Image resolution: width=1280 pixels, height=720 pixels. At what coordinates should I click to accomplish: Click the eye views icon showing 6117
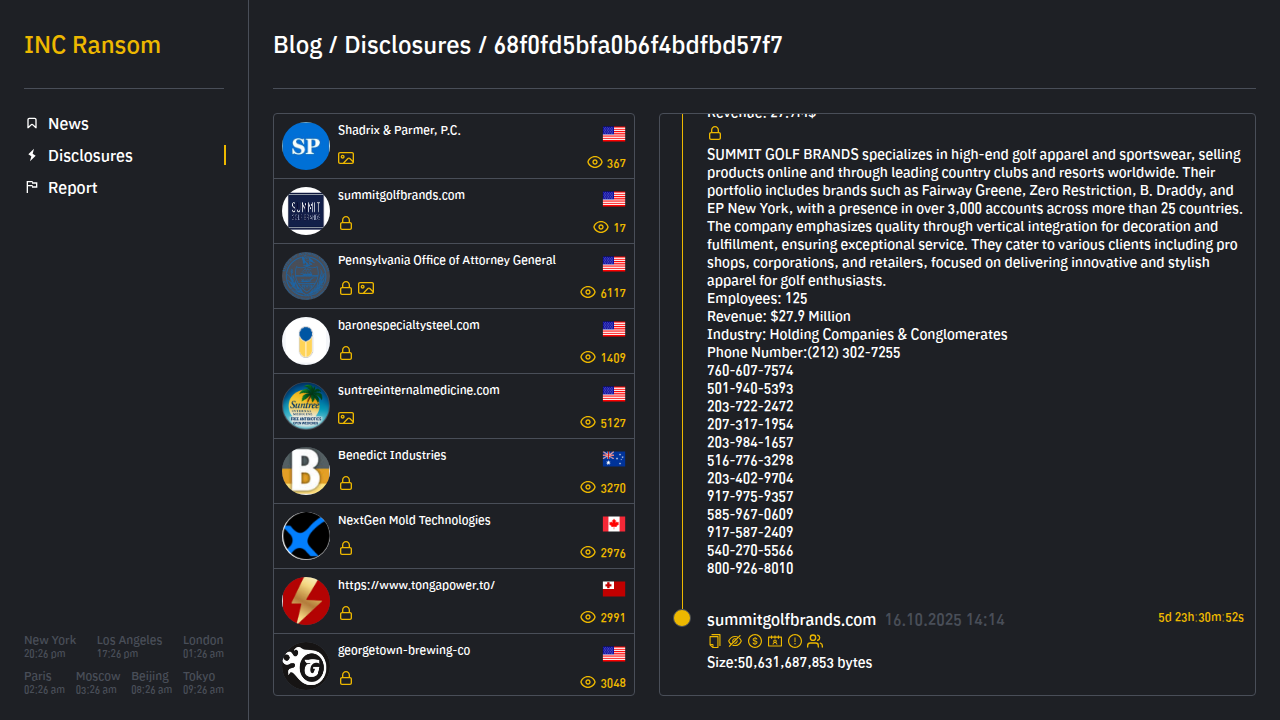click(588, 293)
